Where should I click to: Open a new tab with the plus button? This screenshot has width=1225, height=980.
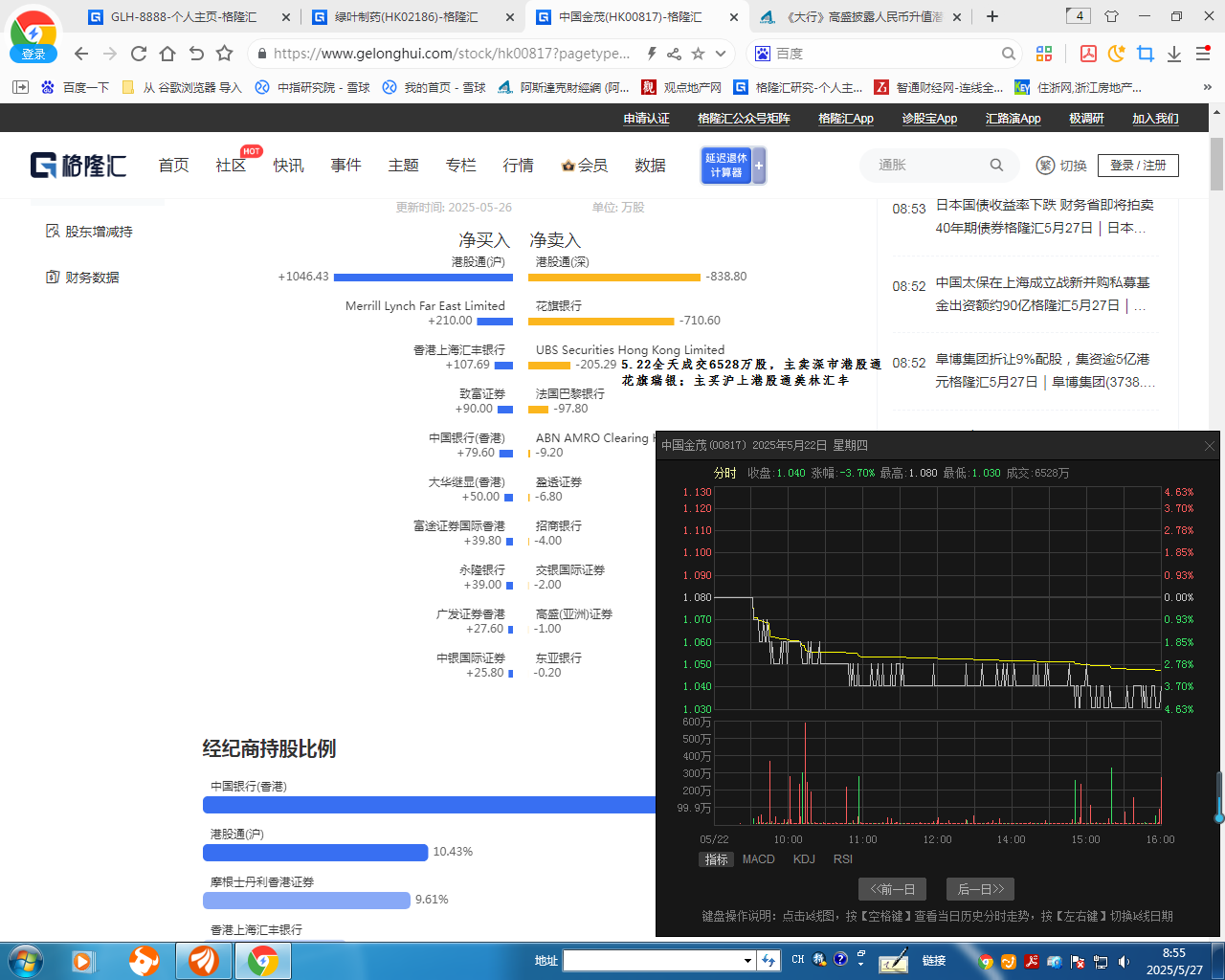coord(992,16)
